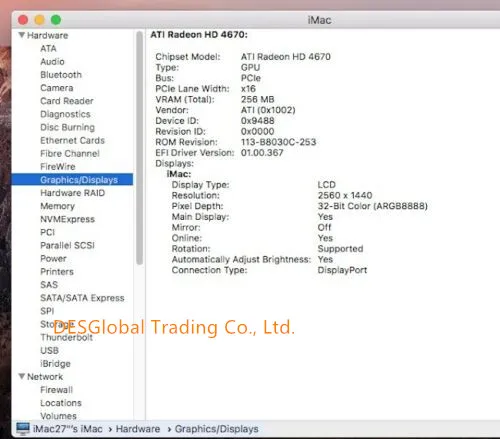
Task: Open the SAS entry
Action: (x=49, y=285)
